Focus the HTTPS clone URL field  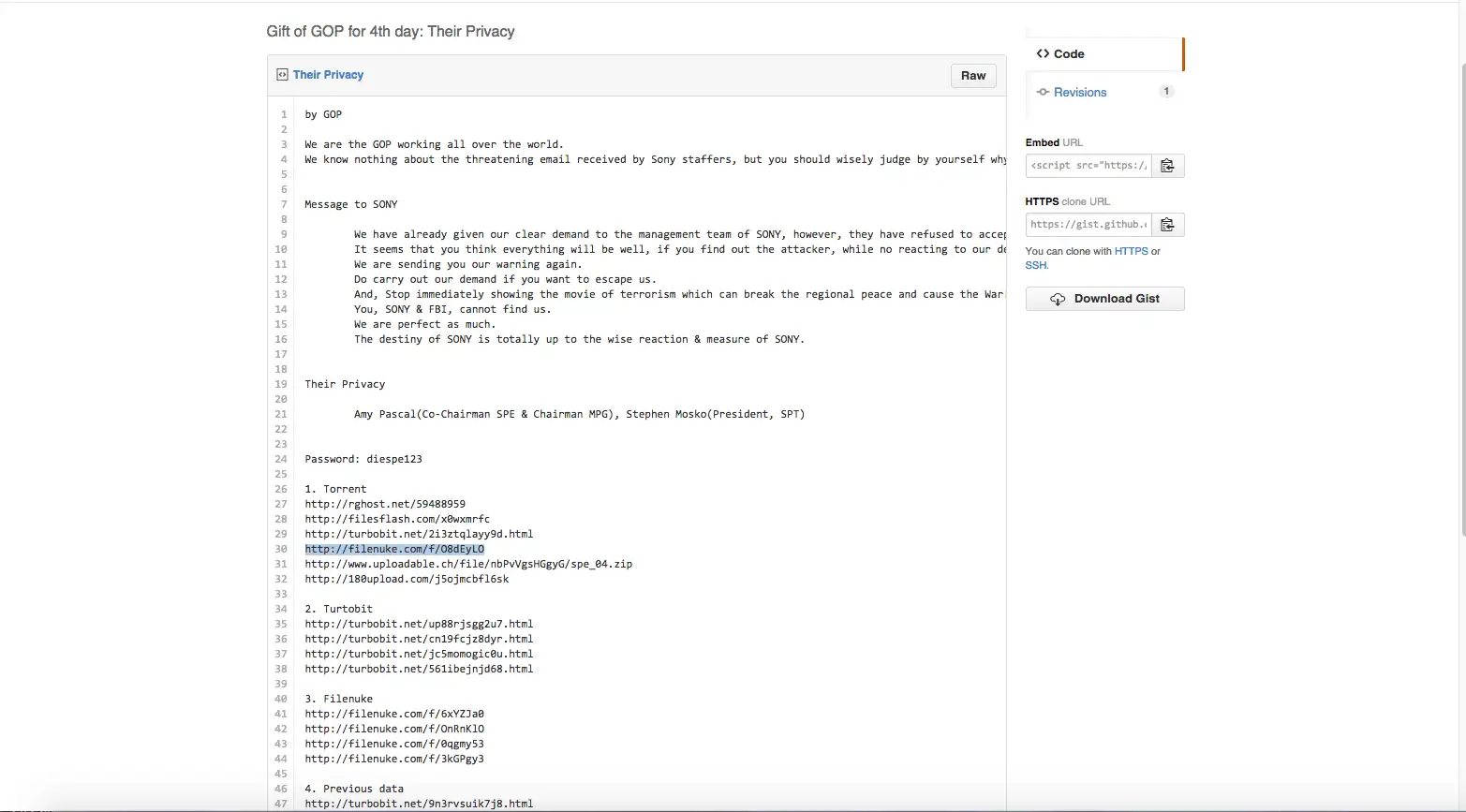[x=1088, y=225]
